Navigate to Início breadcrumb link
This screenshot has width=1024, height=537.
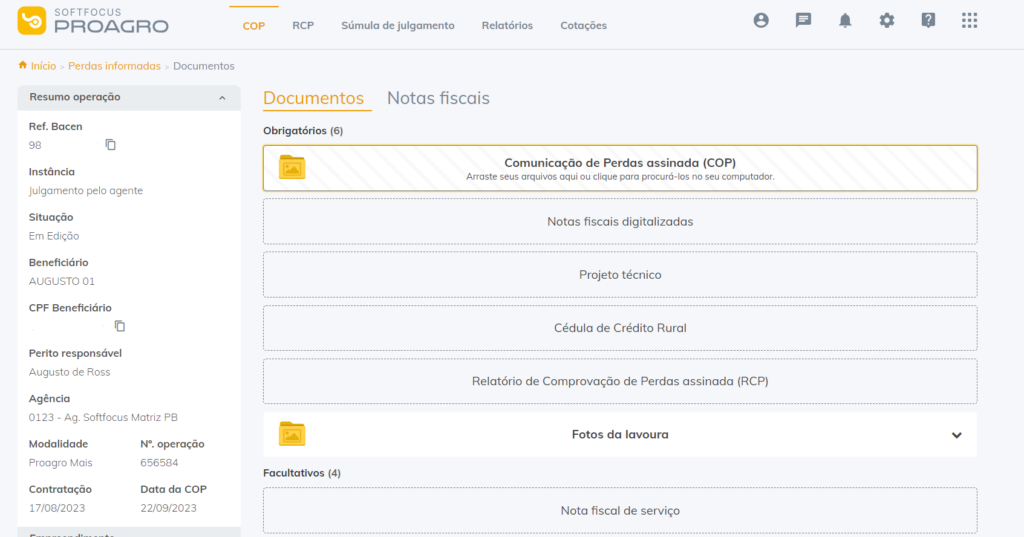click(x=42, y=66)
